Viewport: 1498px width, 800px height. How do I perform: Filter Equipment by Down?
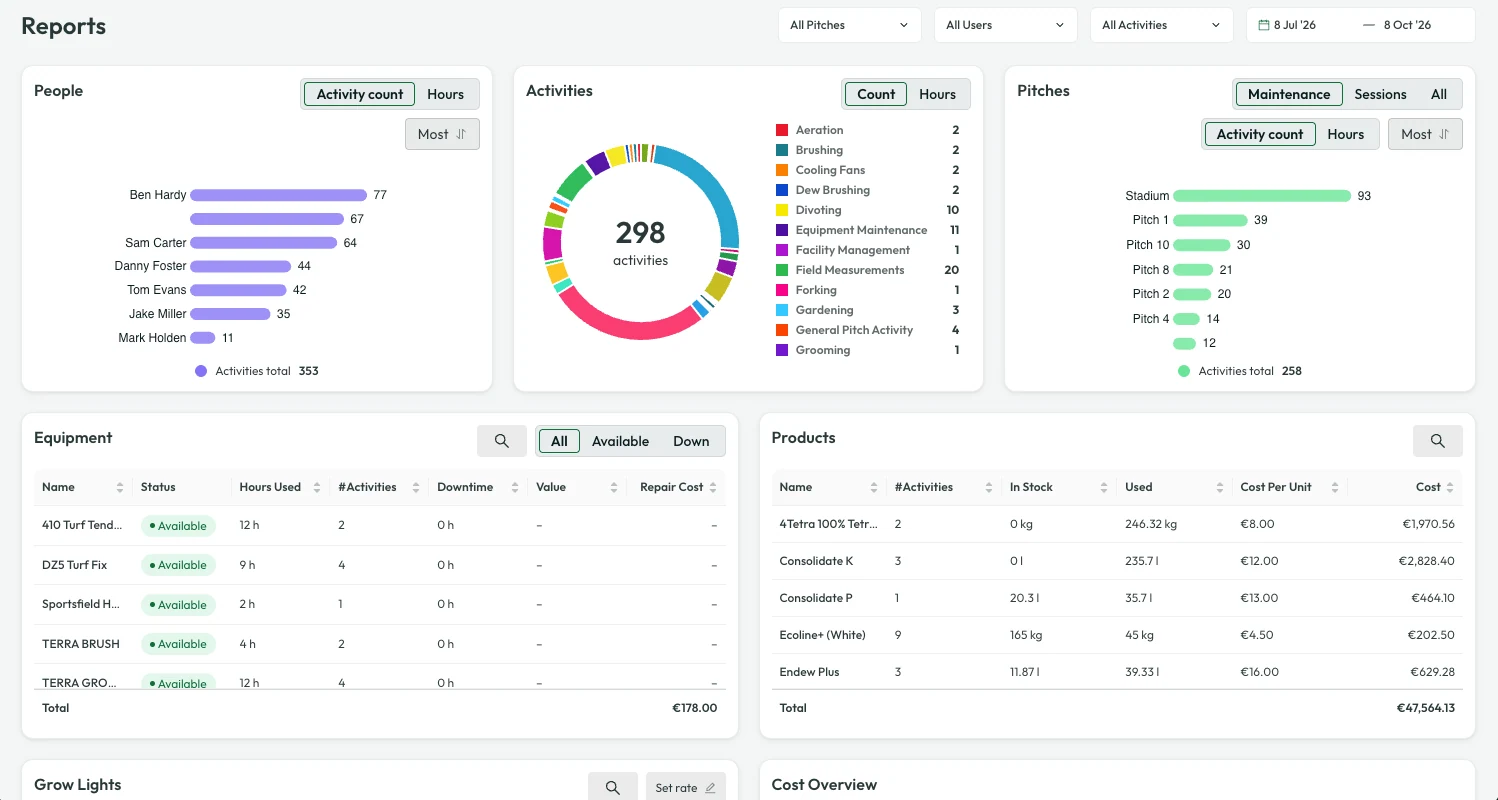[691, 441]
